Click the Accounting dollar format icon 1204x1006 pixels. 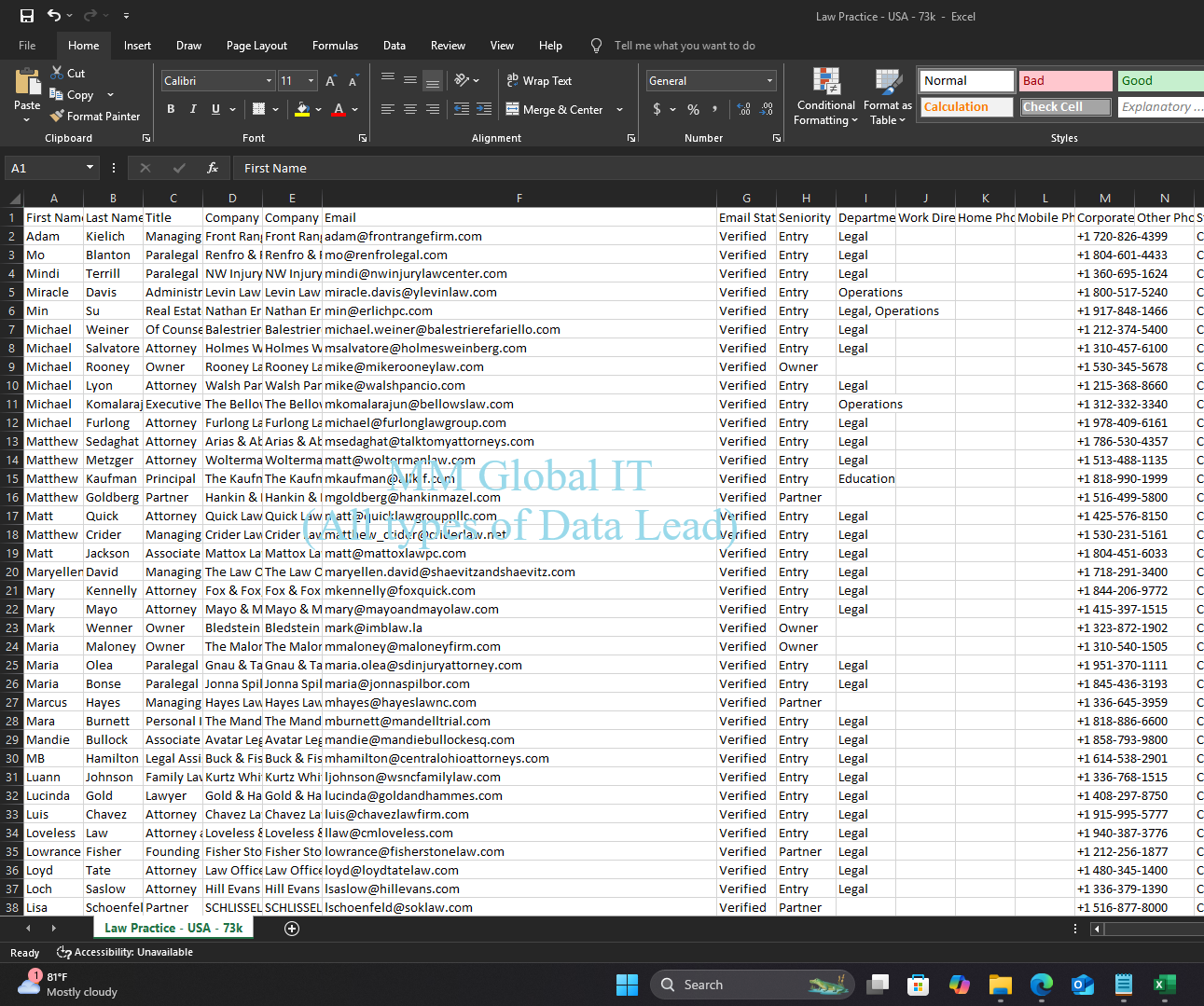(657, 109)
